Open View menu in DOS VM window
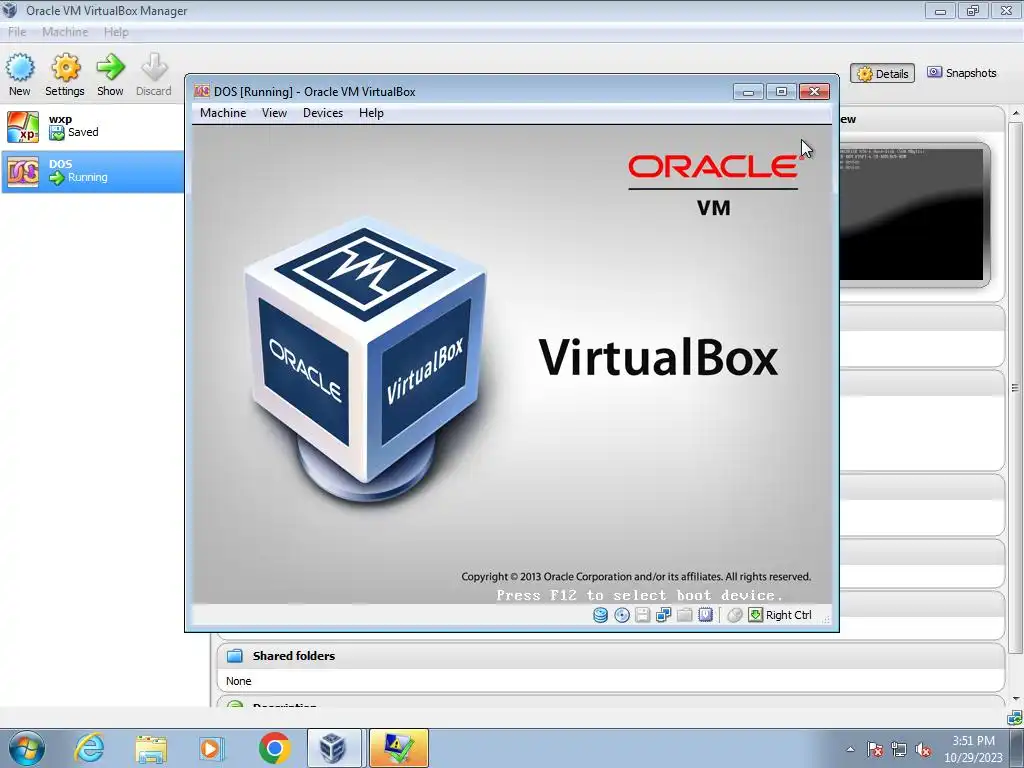Screen dimensions: 1024x768 point(274,113)
